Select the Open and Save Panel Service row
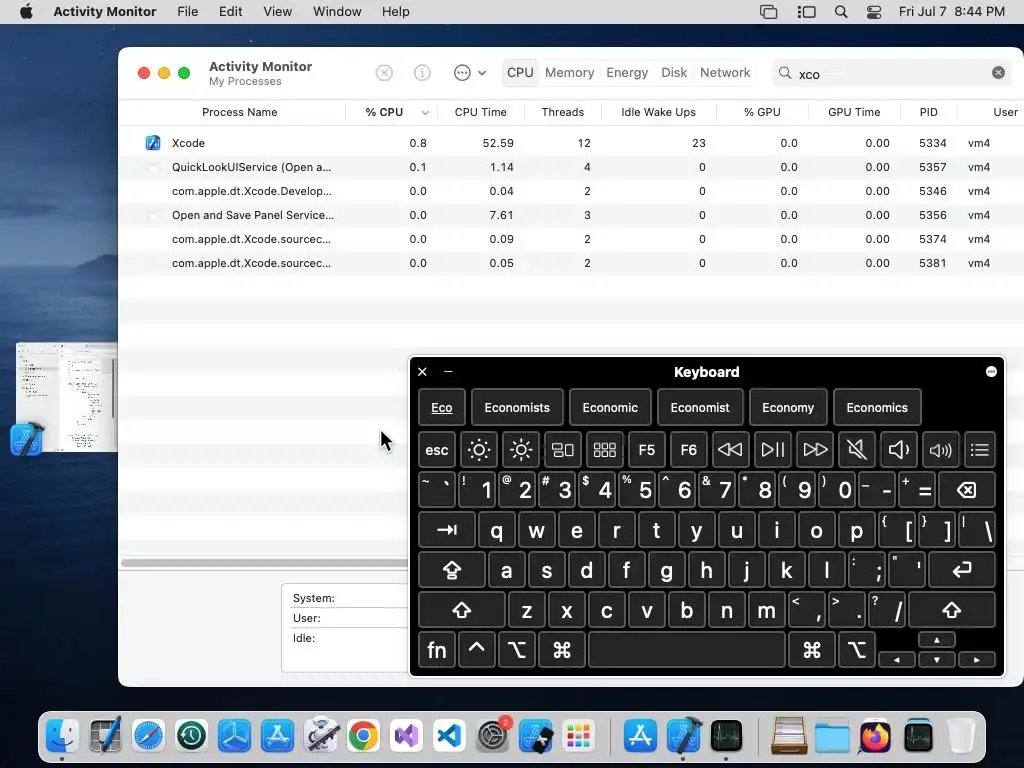Screen dimensions: 1024x768 point(571,215)
